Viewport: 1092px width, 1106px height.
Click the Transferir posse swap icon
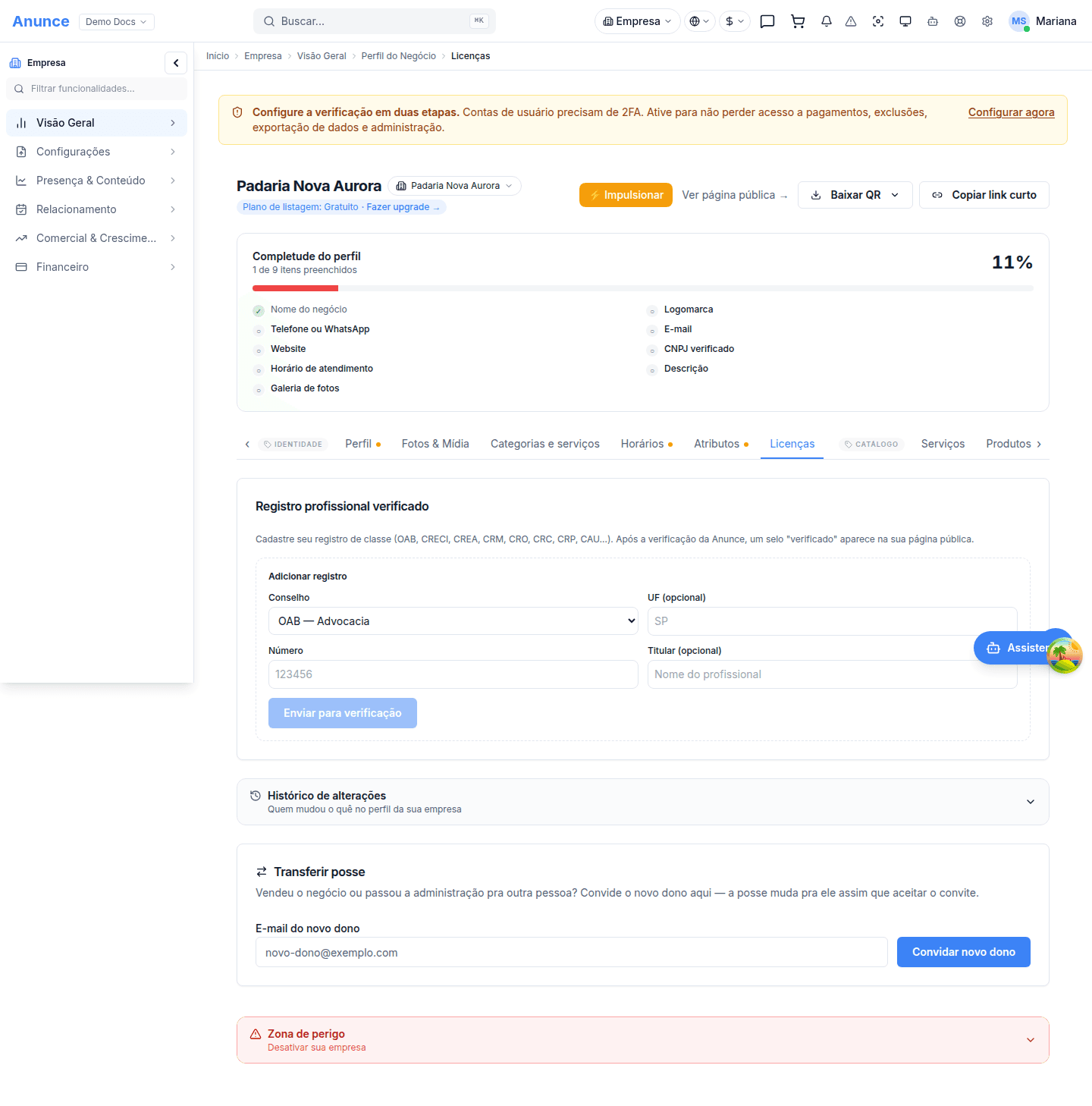tap(262, 872)
